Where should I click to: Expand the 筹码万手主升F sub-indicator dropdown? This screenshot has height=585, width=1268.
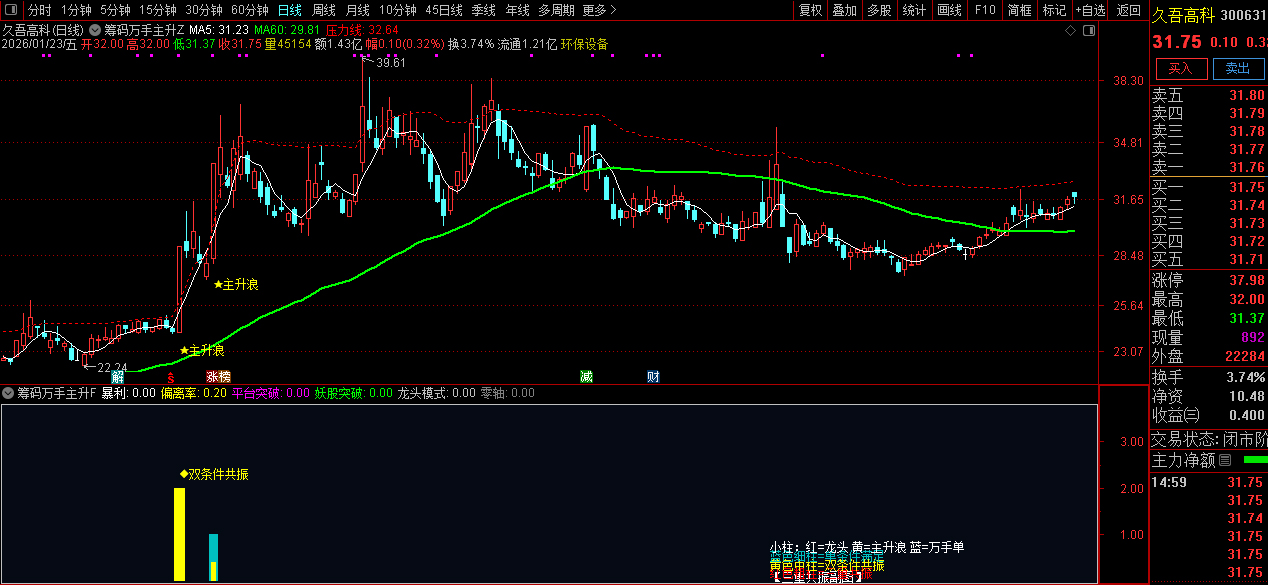8,393
